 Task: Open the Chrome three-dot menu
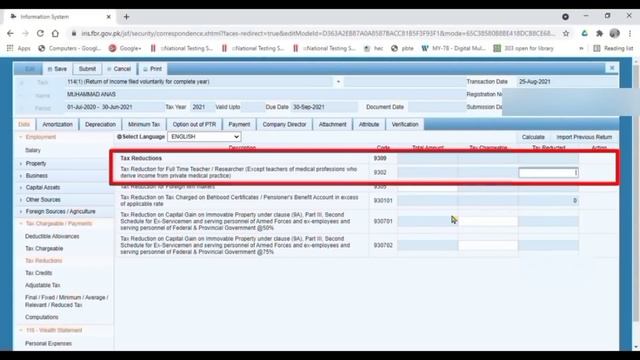point(630,33)
